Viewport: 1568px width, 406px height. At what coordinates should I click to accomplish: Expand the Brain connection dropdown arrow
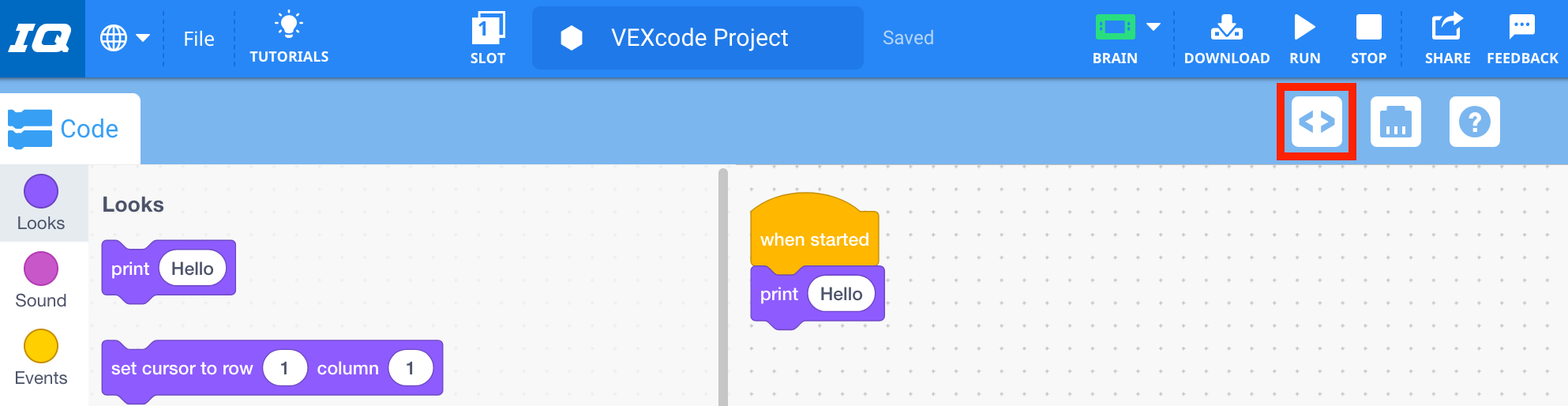coord(1153,27)
